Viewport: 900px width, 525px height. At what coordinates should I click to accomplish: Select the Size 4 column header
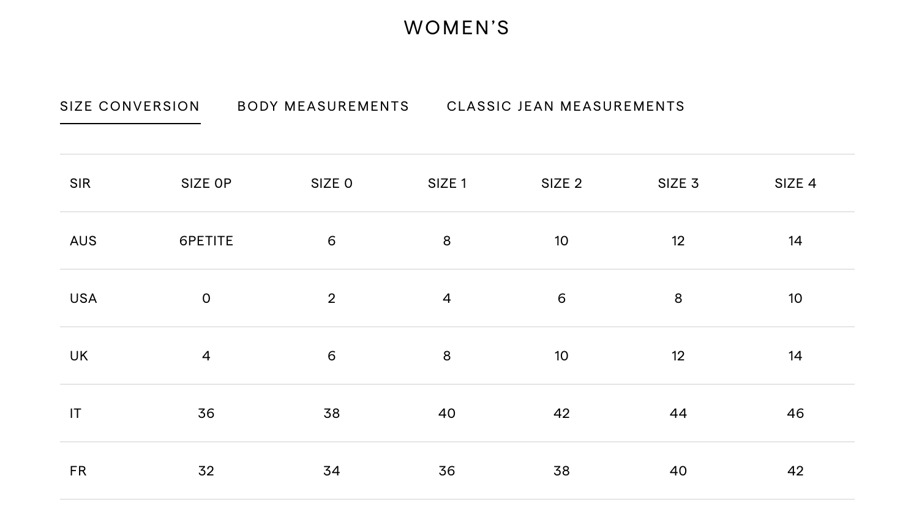coord(795,183)
